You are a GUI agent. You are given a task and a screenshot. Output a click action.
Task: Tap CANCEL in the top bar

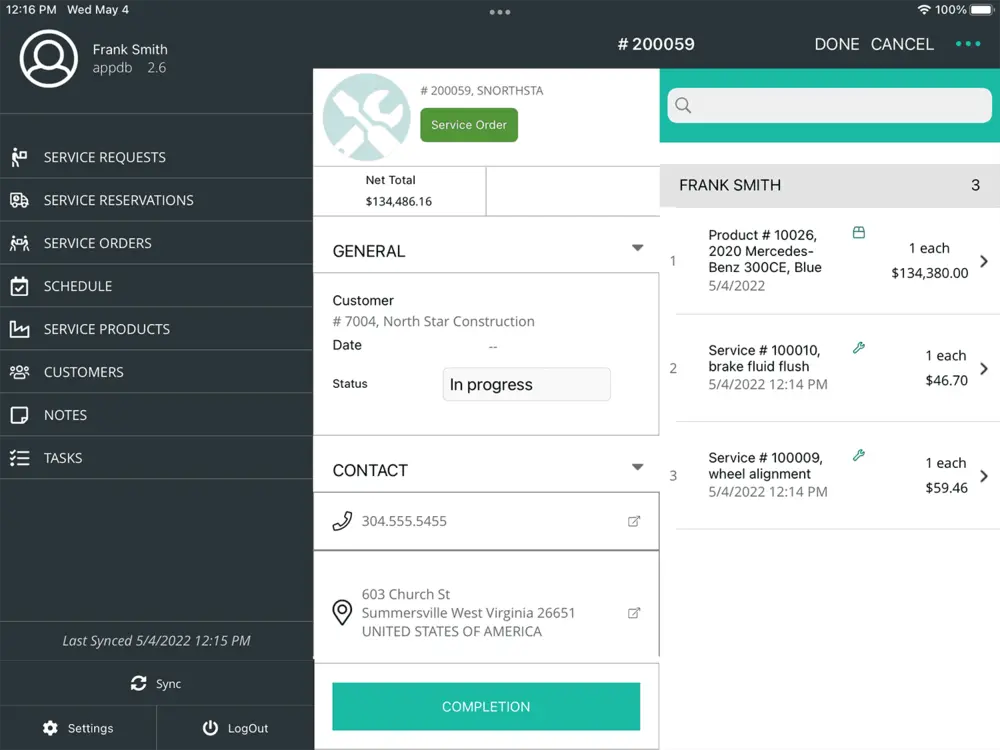tap(902, 44)
